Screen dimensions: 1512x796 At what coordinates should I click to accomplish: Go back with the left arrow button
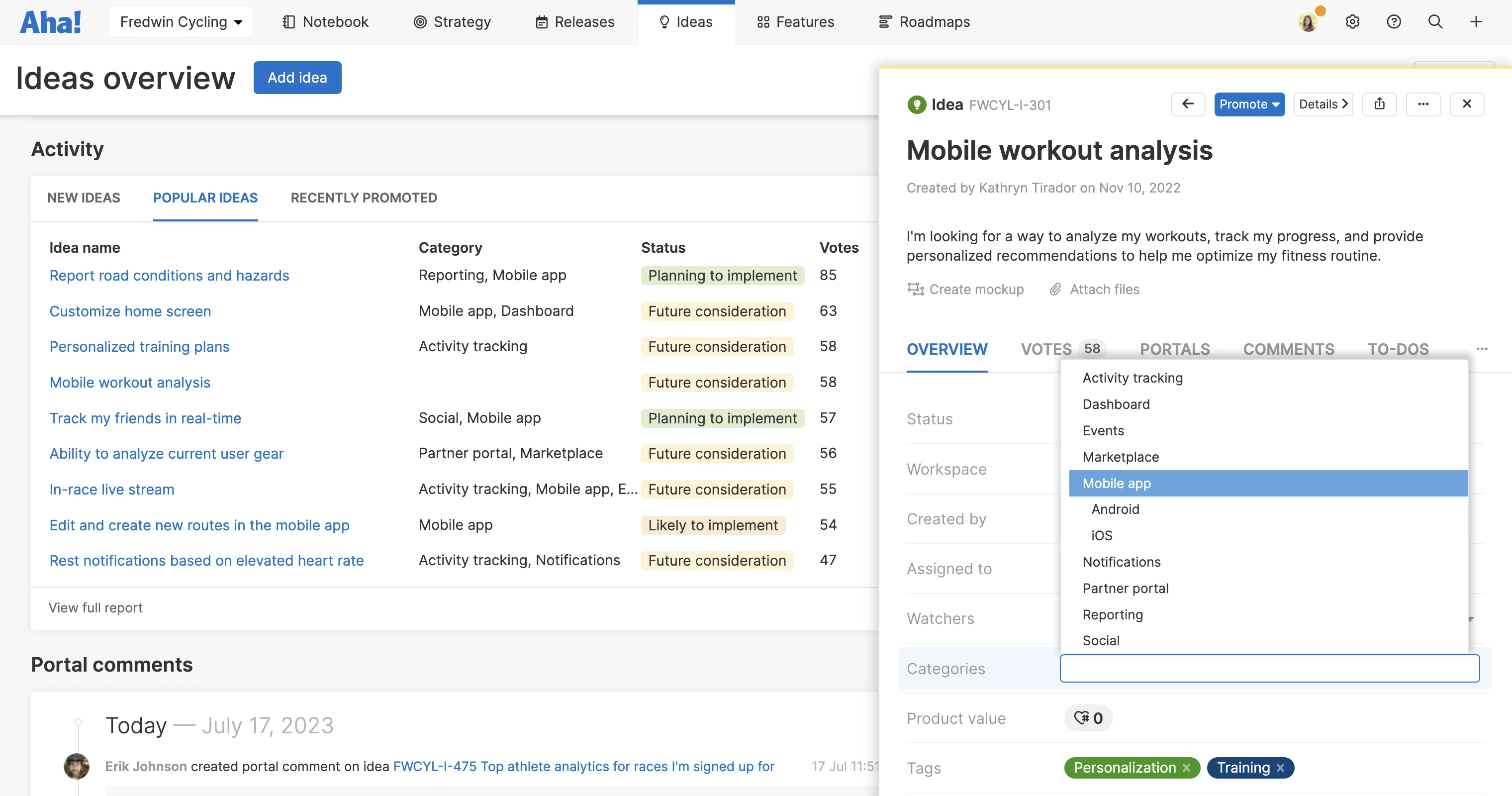pyautogui.click(x=1187, y=104)
